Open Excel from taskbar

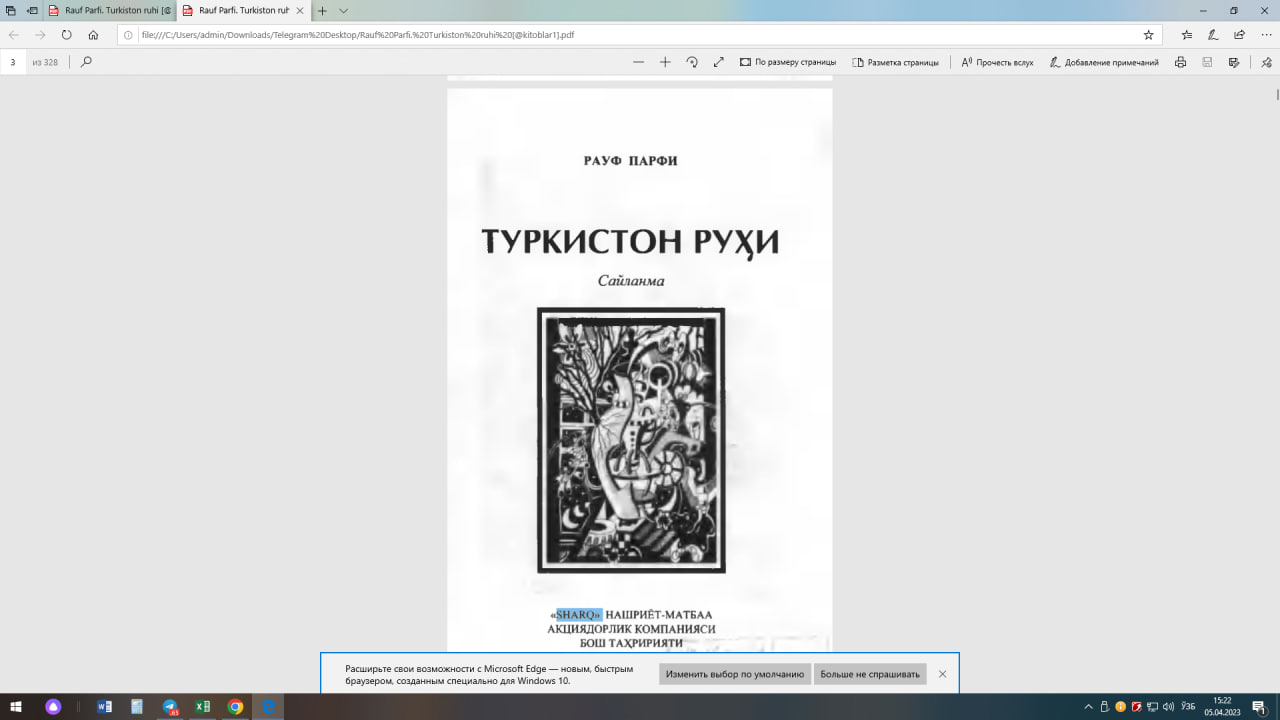pos(202,707)
